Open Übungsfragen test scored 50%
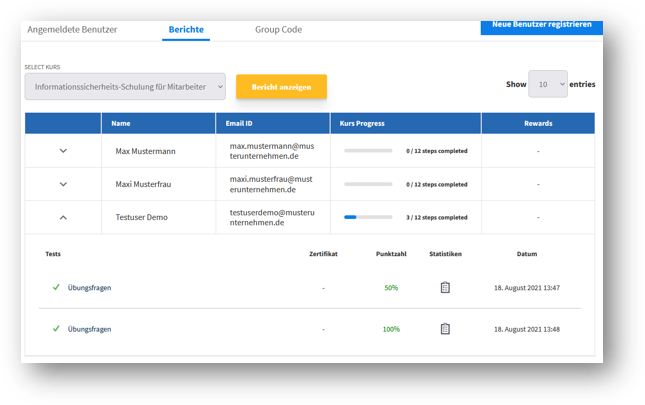 click(89, 287)
